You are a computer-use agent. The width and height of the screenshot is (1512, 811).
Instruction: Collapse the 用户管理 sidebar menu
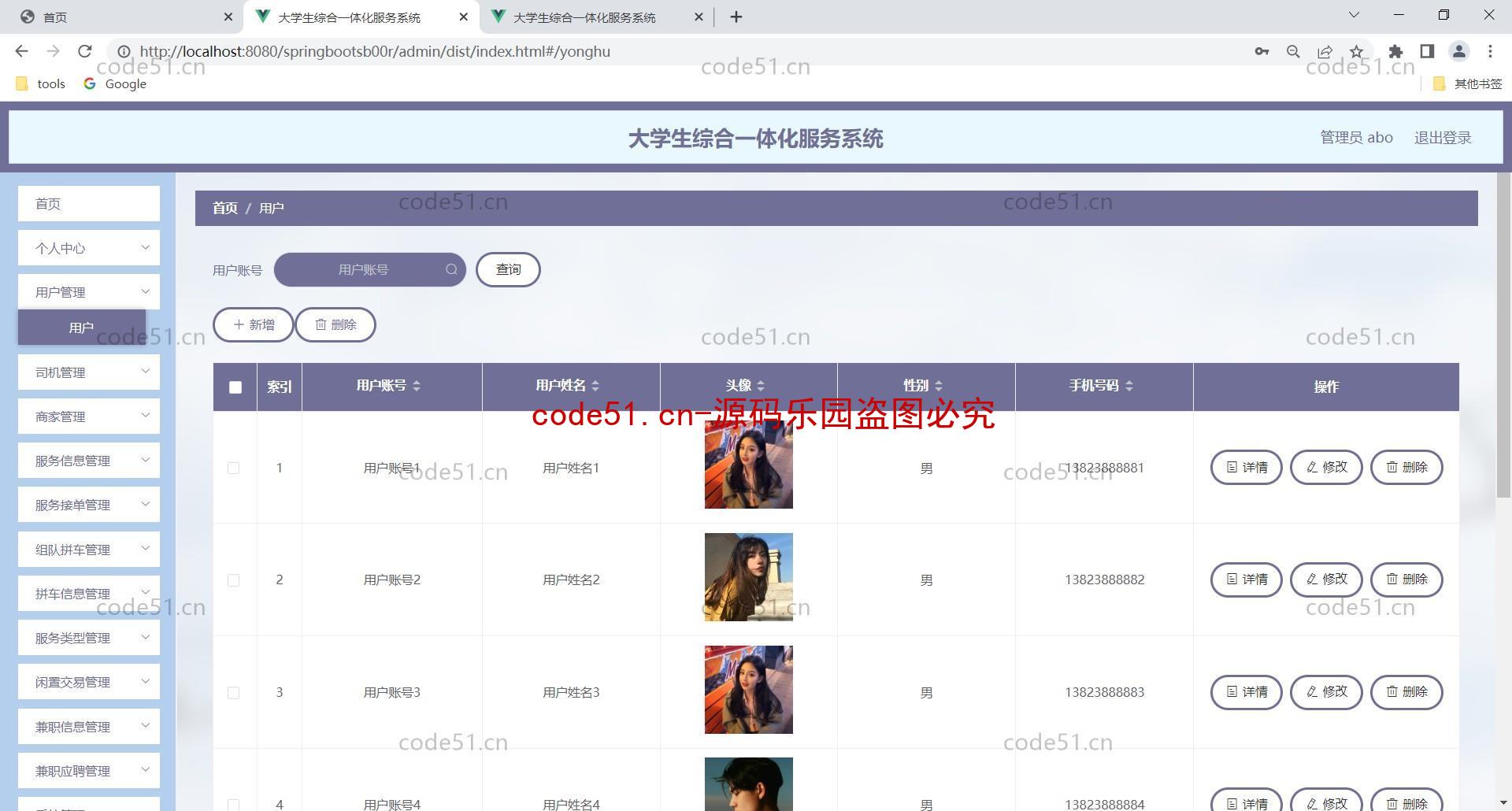[89, 292]
